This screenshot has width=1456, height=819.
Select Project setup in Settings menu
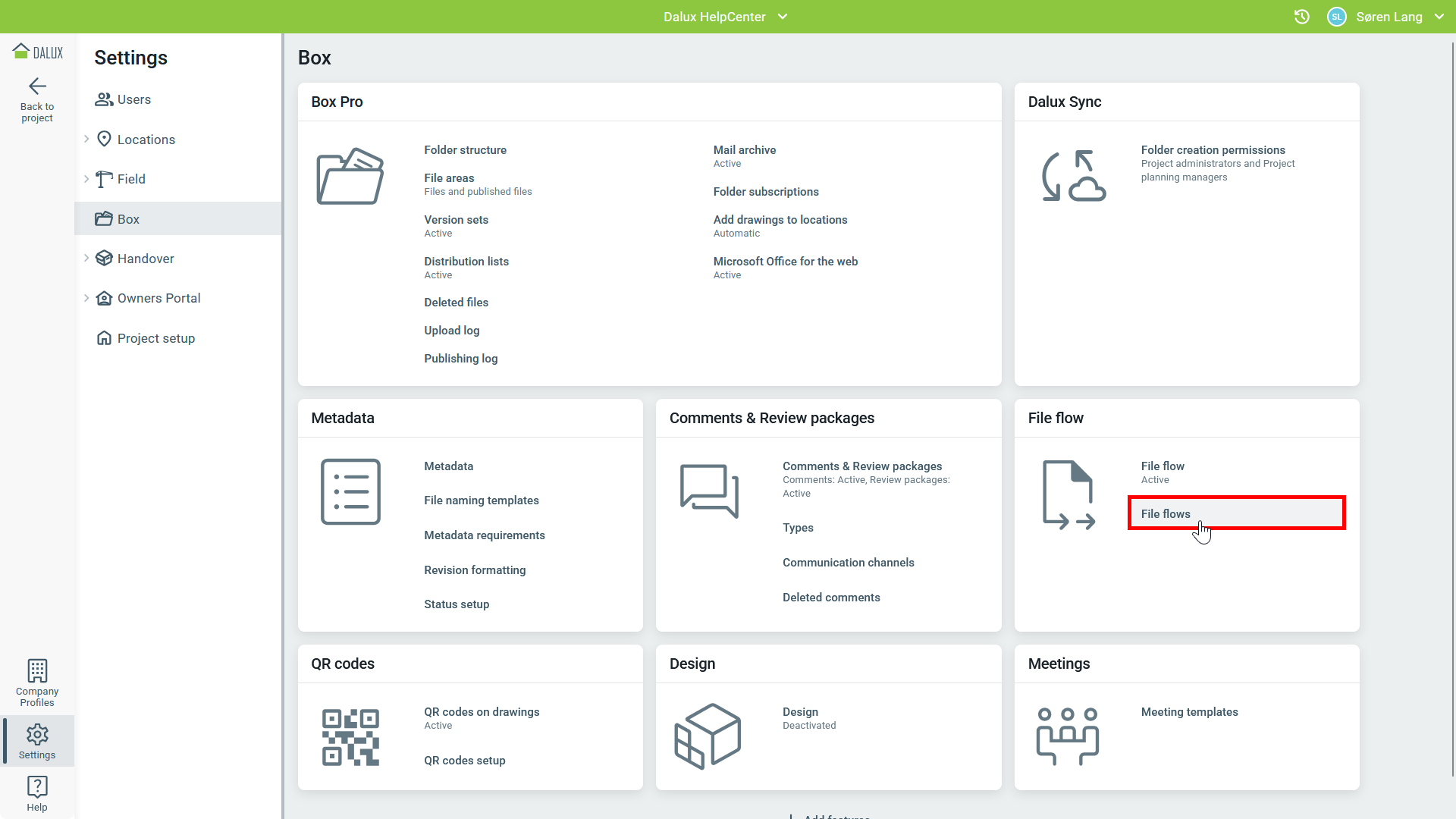tap(155, 338)
